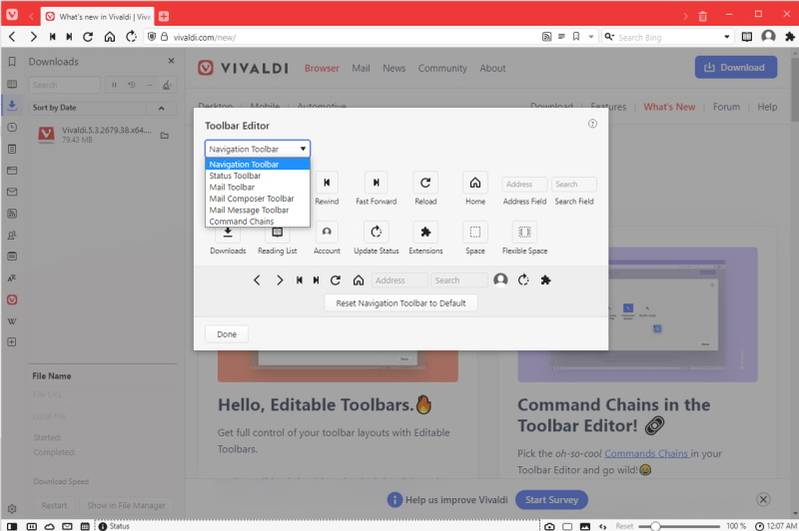
Task: Toggle images with the status bar image icon
Action: coord(585,526)
